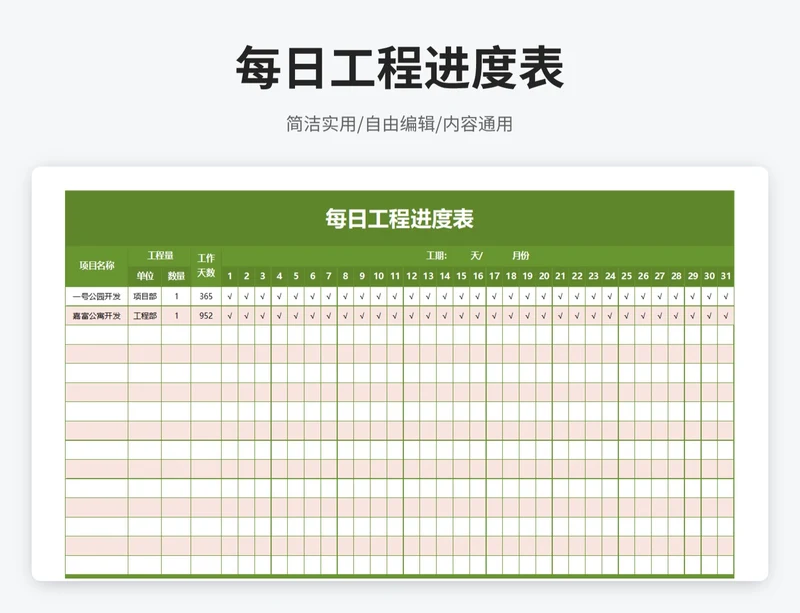The width and height of the screenshot is (800, 613).
Task: Click the day 20 column header
Action: [543, 276]
